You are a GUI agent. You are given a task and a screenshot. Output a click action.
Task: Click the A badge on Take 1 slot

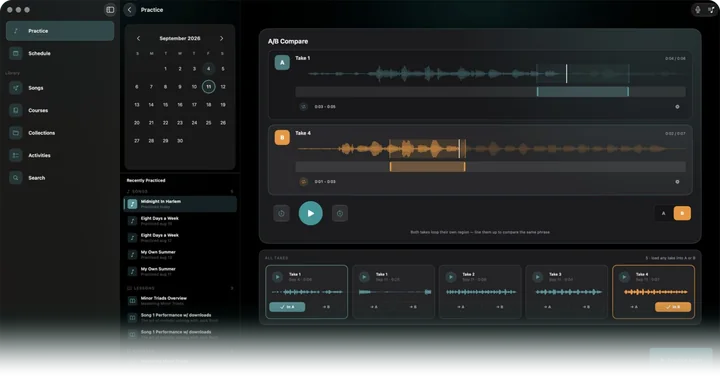click(282, 62)
